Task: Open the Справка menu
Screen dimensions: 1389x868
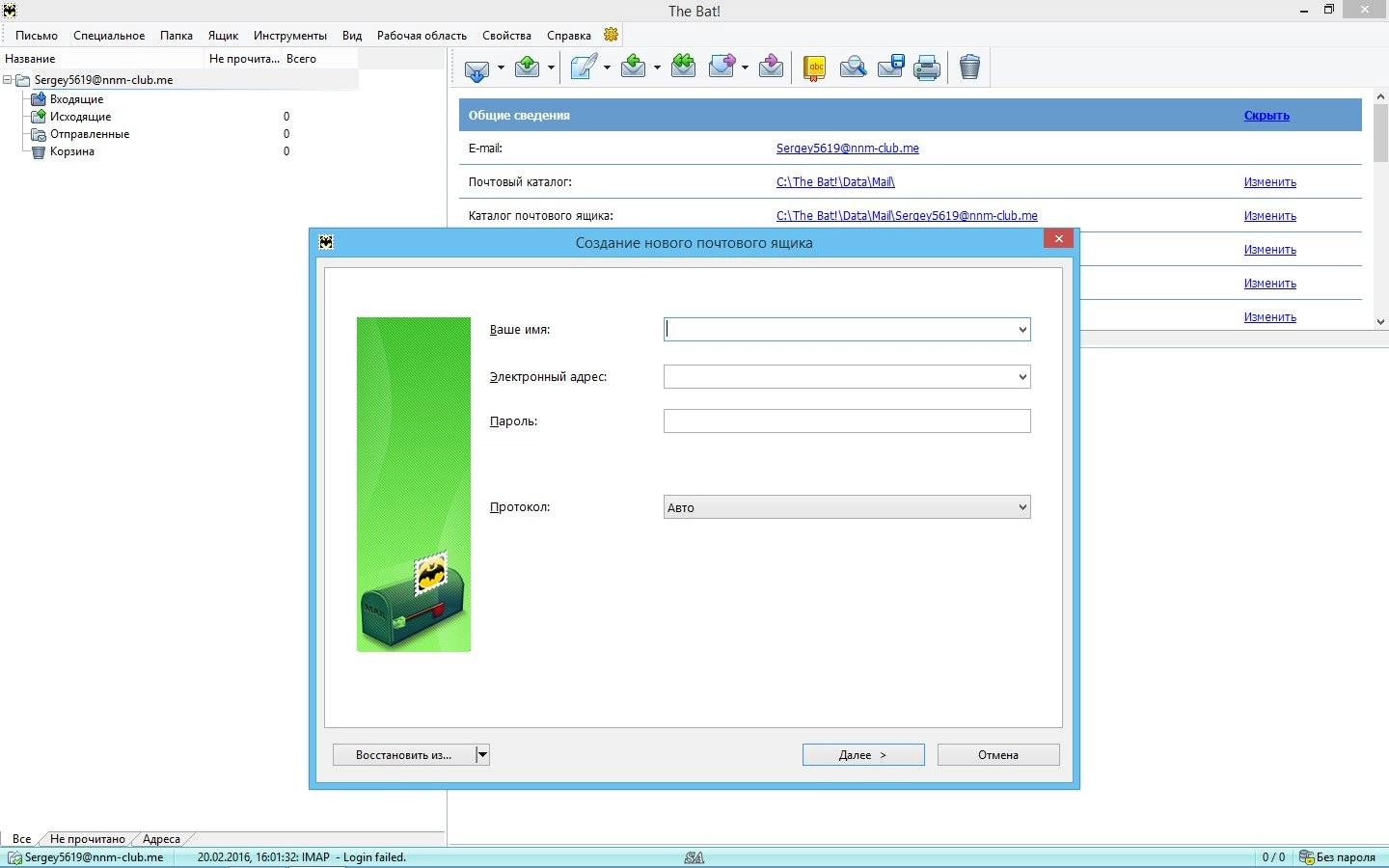Action: tap(569, 36)
